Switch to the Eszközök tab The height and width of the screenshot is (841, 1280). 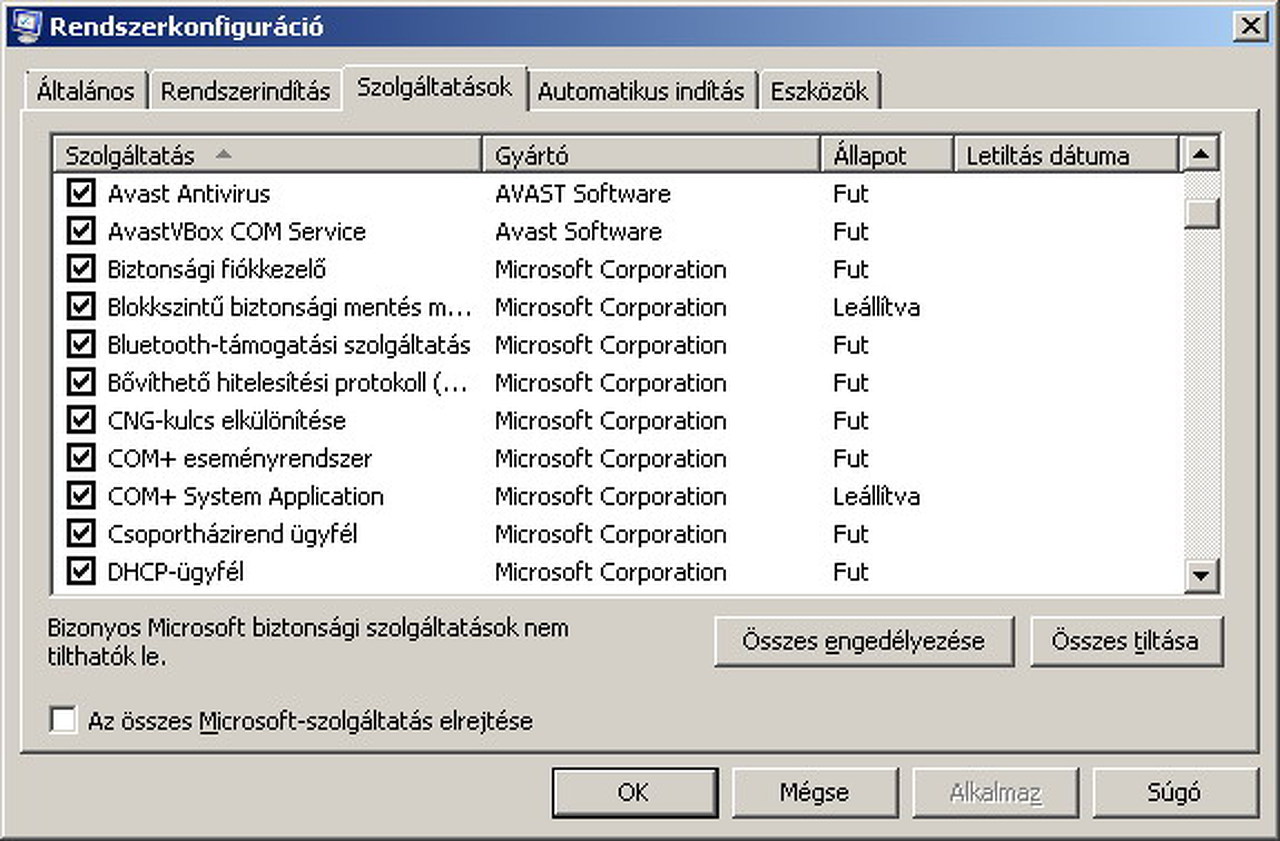tap(819, 91)
